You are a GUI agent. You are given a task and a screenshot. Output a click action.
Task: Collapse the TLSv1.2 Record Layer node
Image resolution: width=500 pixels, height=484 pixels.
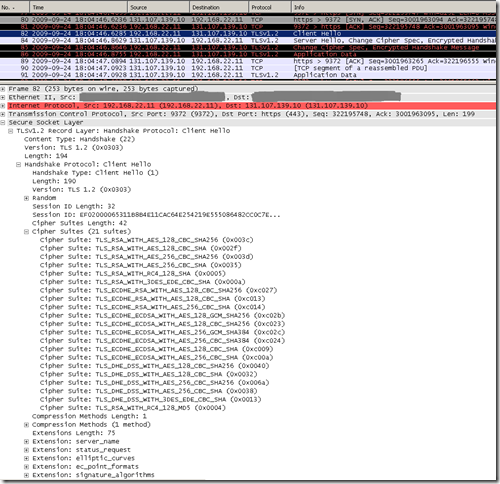click(11, 131)
